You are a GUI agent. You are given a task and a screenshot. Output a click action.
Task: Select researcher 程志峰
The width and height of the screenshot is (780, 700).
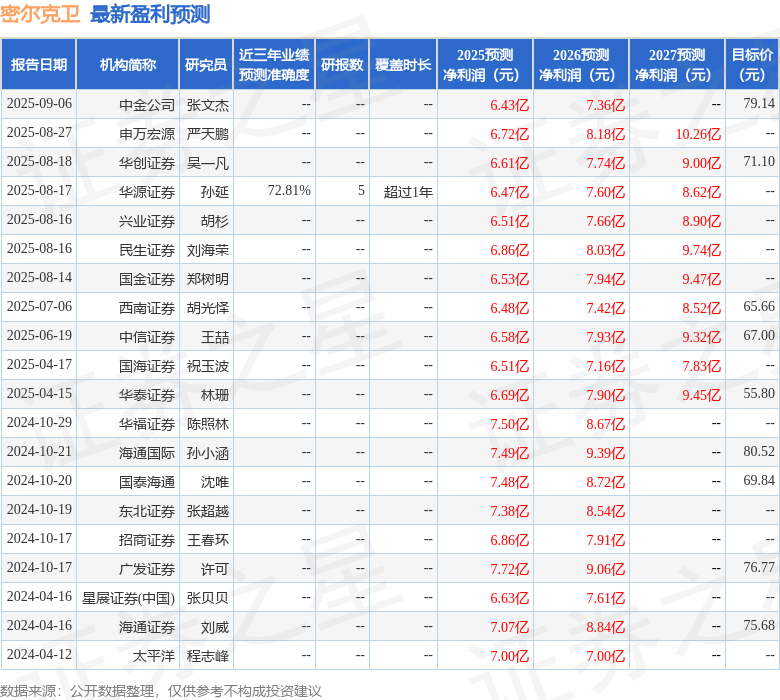coord(208,656)
